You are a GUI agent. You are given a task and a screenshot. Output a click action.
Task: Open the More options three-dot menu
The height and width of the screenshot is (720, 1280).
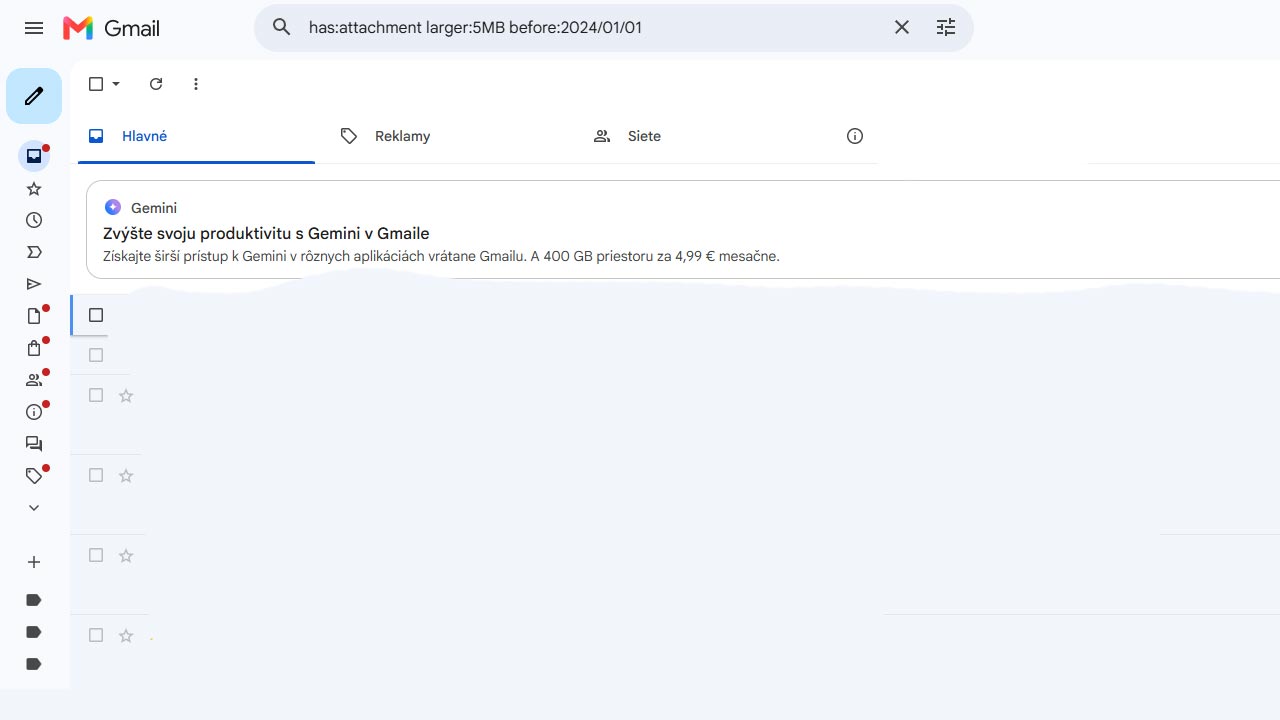point(196,84)
